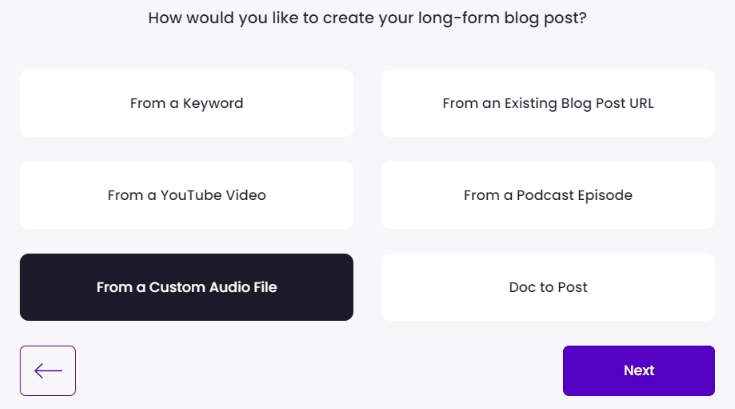Choose the Doc to Post option

(548, 287)
